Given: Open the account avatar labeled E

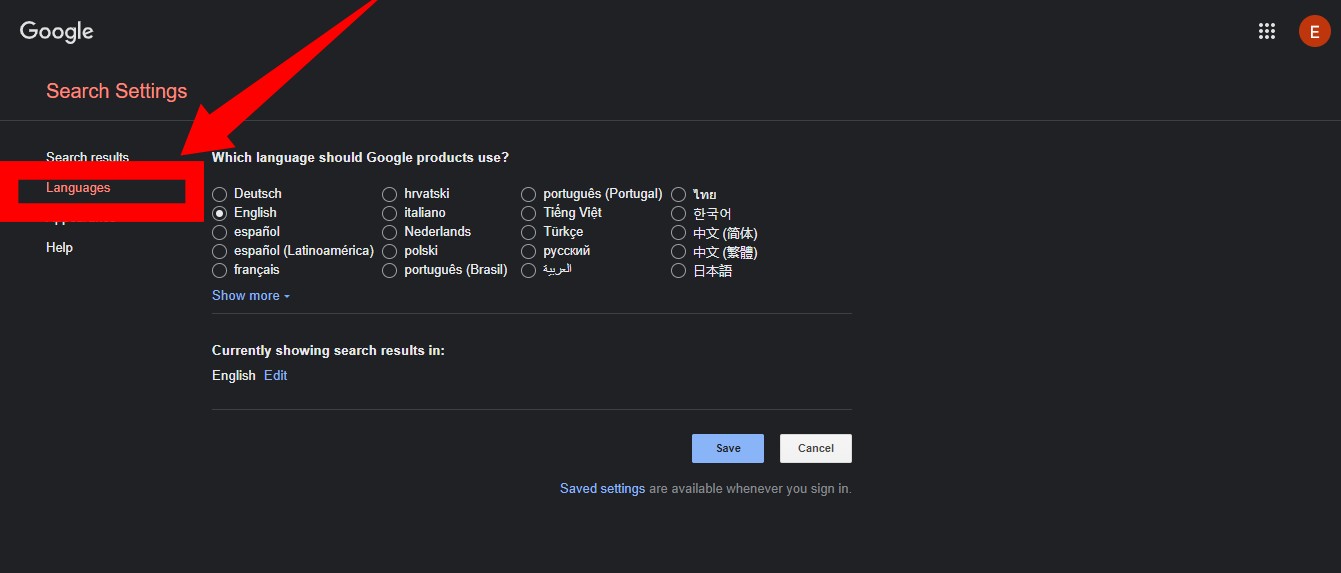Looking at the screenshot, I should pyautogui.click(x=1314, y=31).
